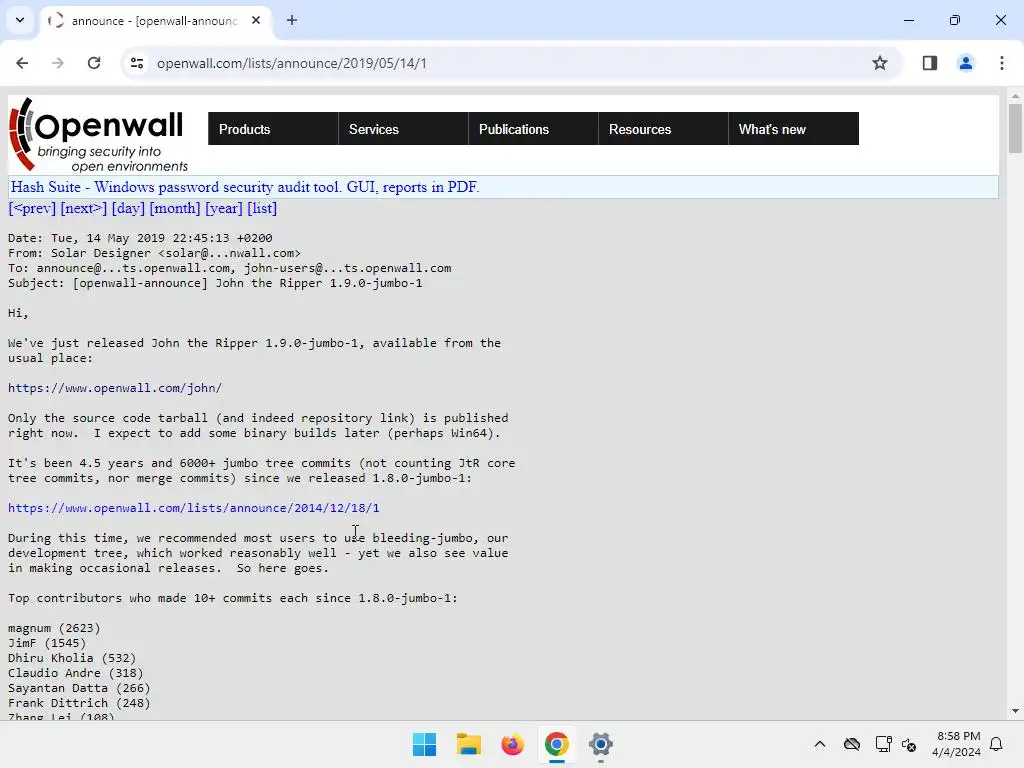The image size is (1024, 768).
Task: Open the notifications bell
Action: click(997, 744)
